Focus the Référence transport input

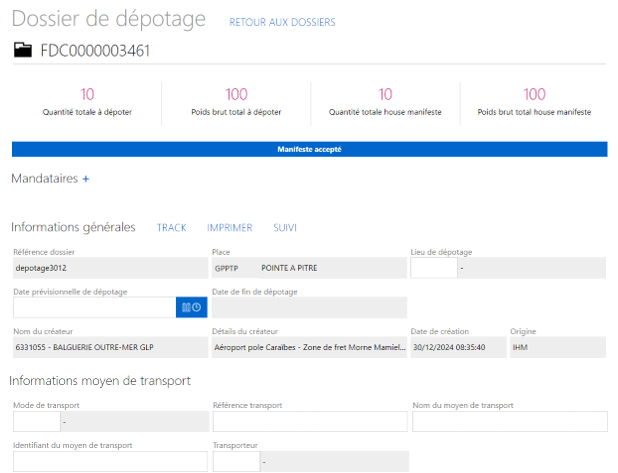tap(309, 421)
